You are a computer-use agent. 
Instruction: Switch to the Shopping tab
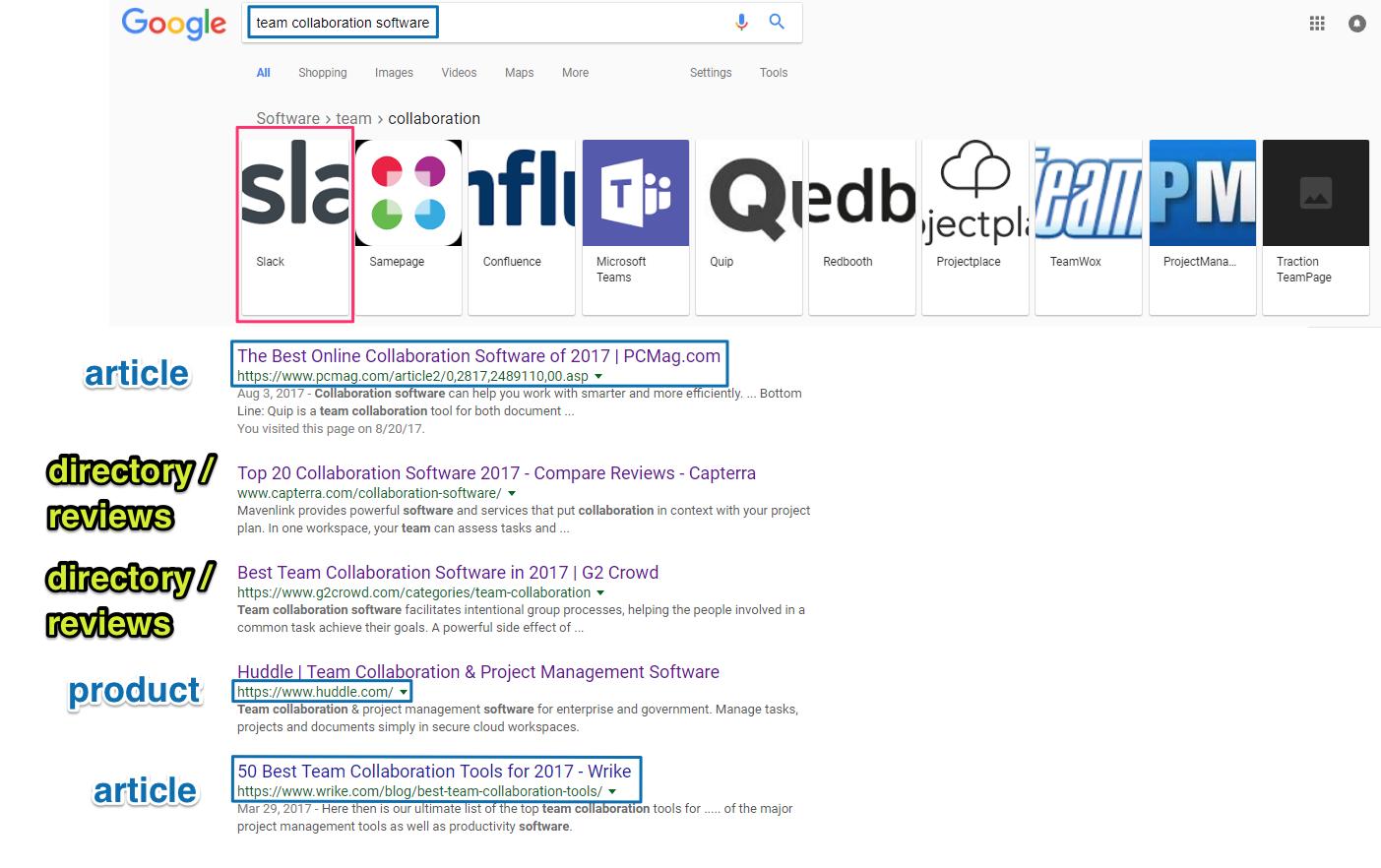pyautogui.click(x=323, y=73)
